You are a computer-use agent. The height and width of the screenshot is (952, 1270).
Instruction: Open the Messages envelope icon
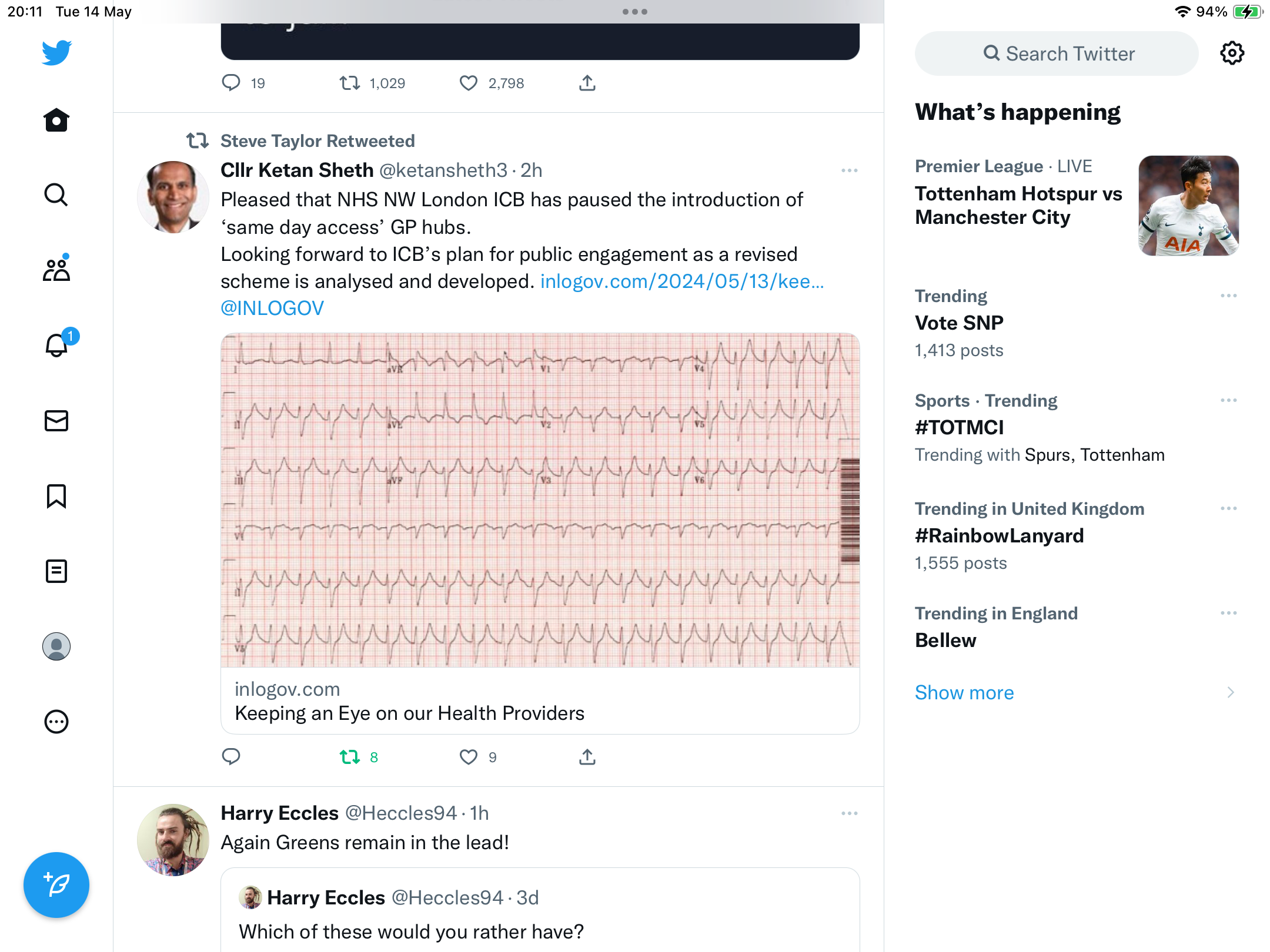pyautogui.click(x=56, y=421)
